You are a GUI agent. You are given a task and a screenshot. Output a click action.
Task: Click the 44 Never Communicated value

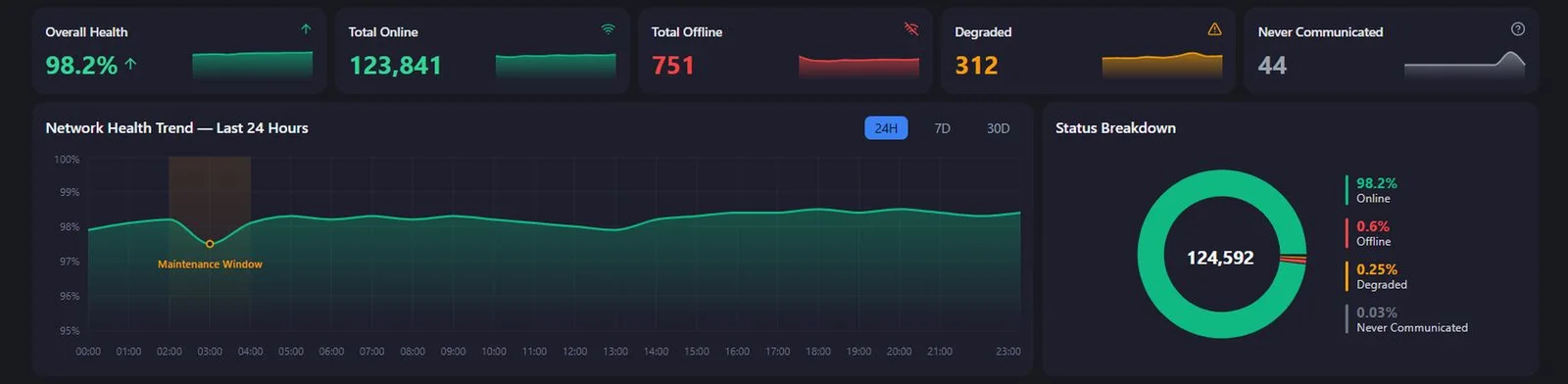[1272, 66]
